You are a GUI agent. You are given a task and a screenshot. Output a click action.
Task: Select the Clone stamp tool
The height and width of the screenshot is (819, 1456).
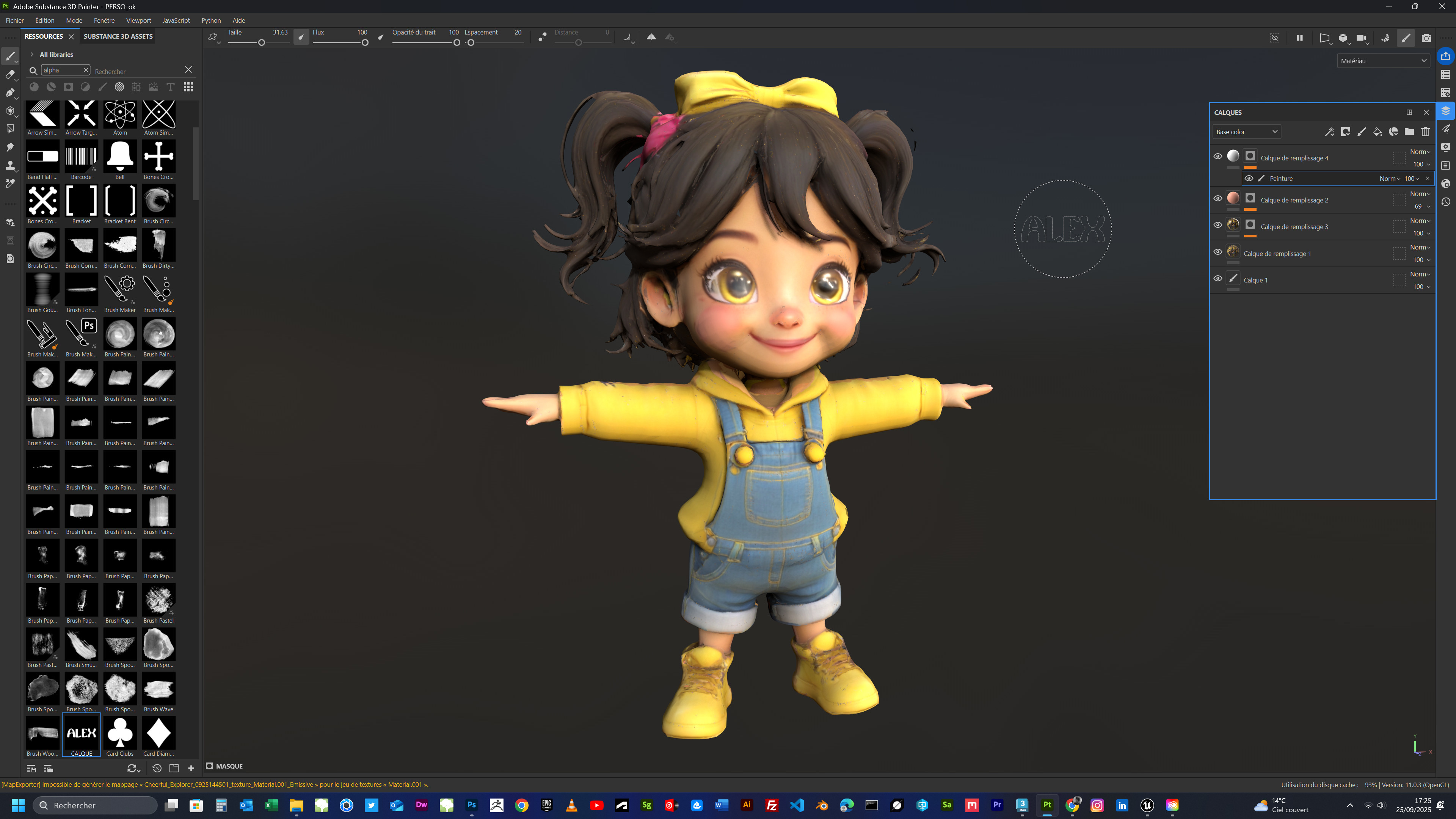click(x=9, y=166)
